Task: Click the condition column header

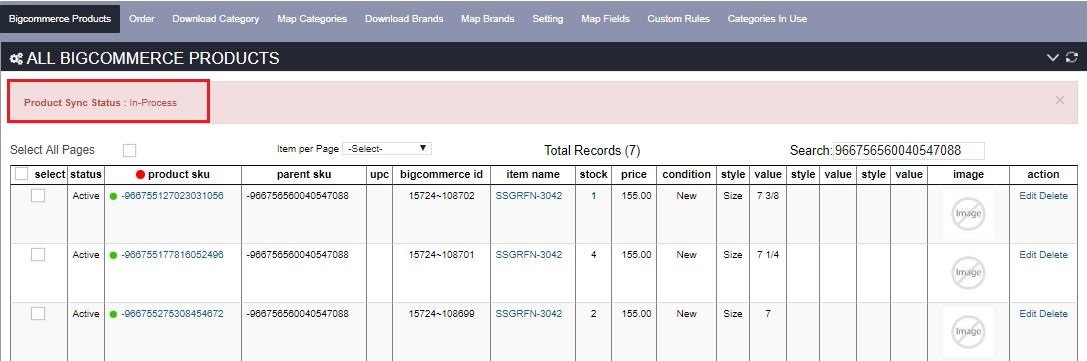Action: 686,175
